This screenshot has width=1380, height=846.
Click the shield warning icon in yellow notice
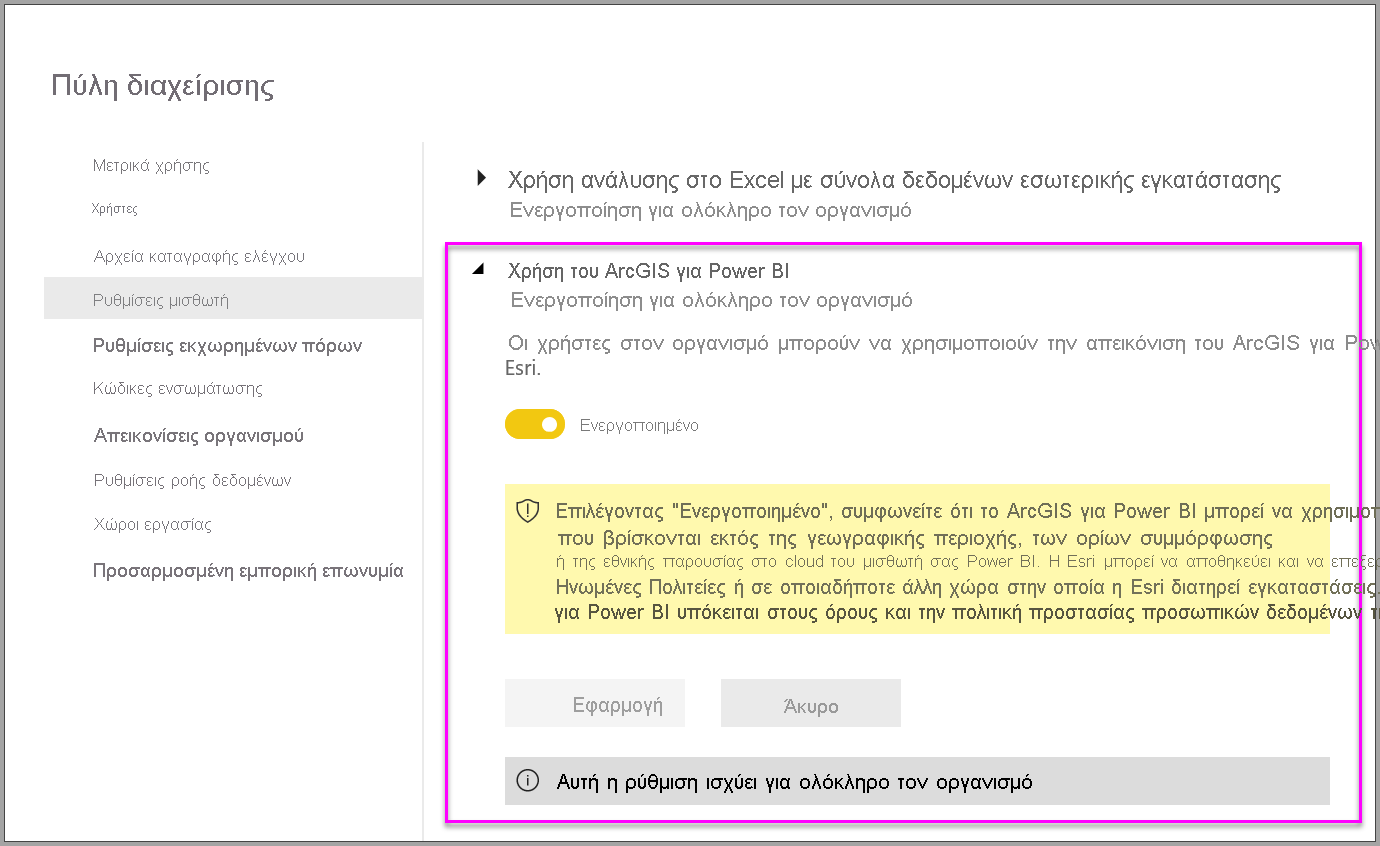click(x=527, y=511)
